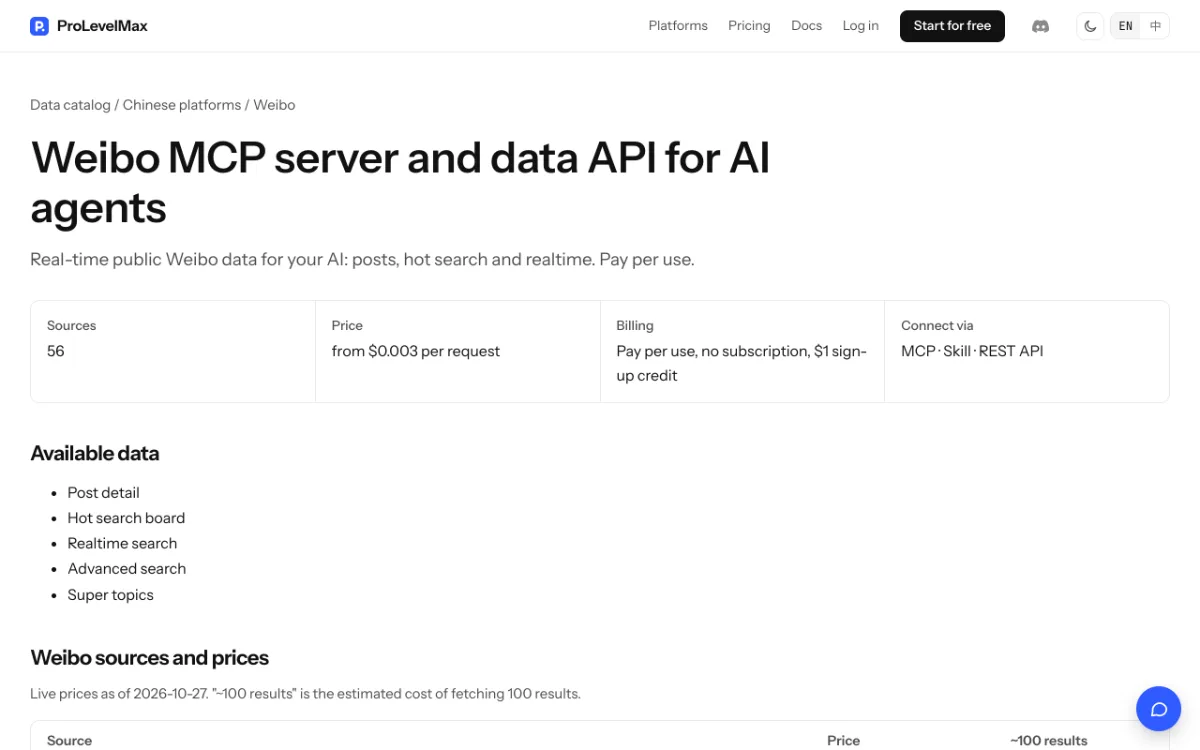Viewport: 1200px width, 750px height.
Task: Click the Sources count 56
Action: 56,351
